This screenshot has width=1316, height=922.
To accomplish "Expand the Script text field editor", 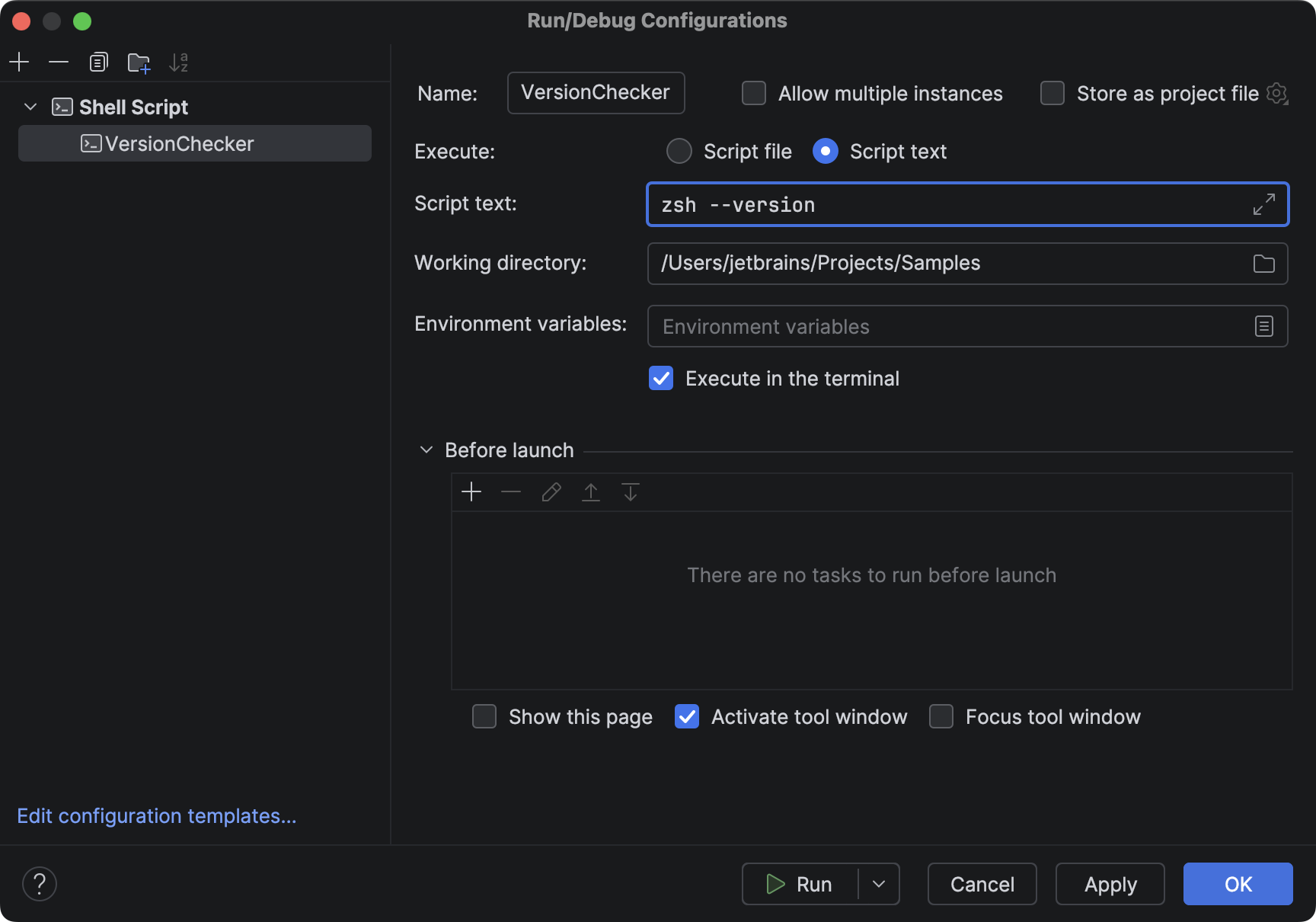I will 1264,204.
